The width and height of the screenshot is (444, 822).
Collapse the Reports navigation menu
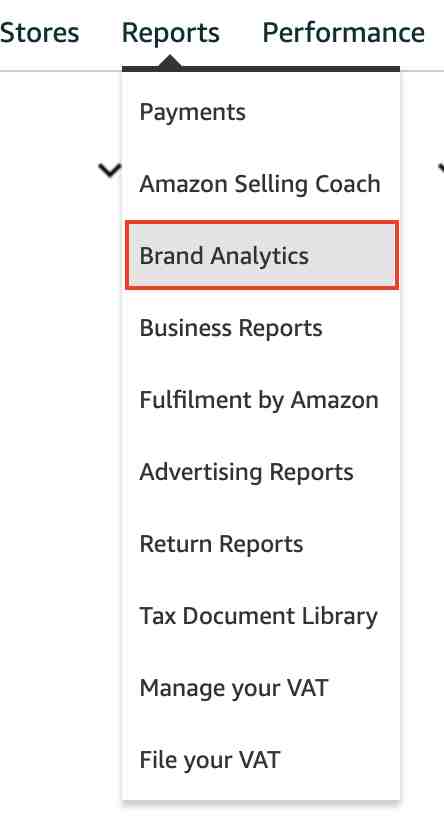170,34
